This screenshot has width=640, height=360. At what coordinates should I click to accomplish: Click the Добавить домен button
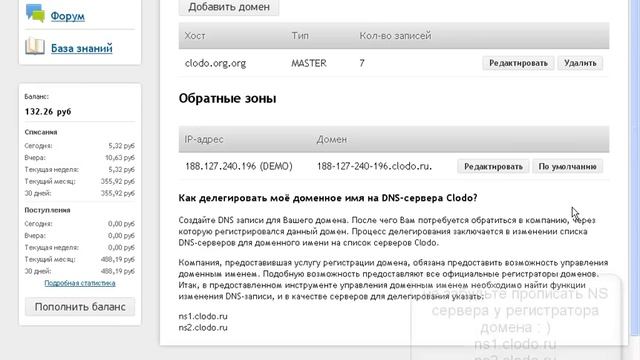click(x=229, y=7)
